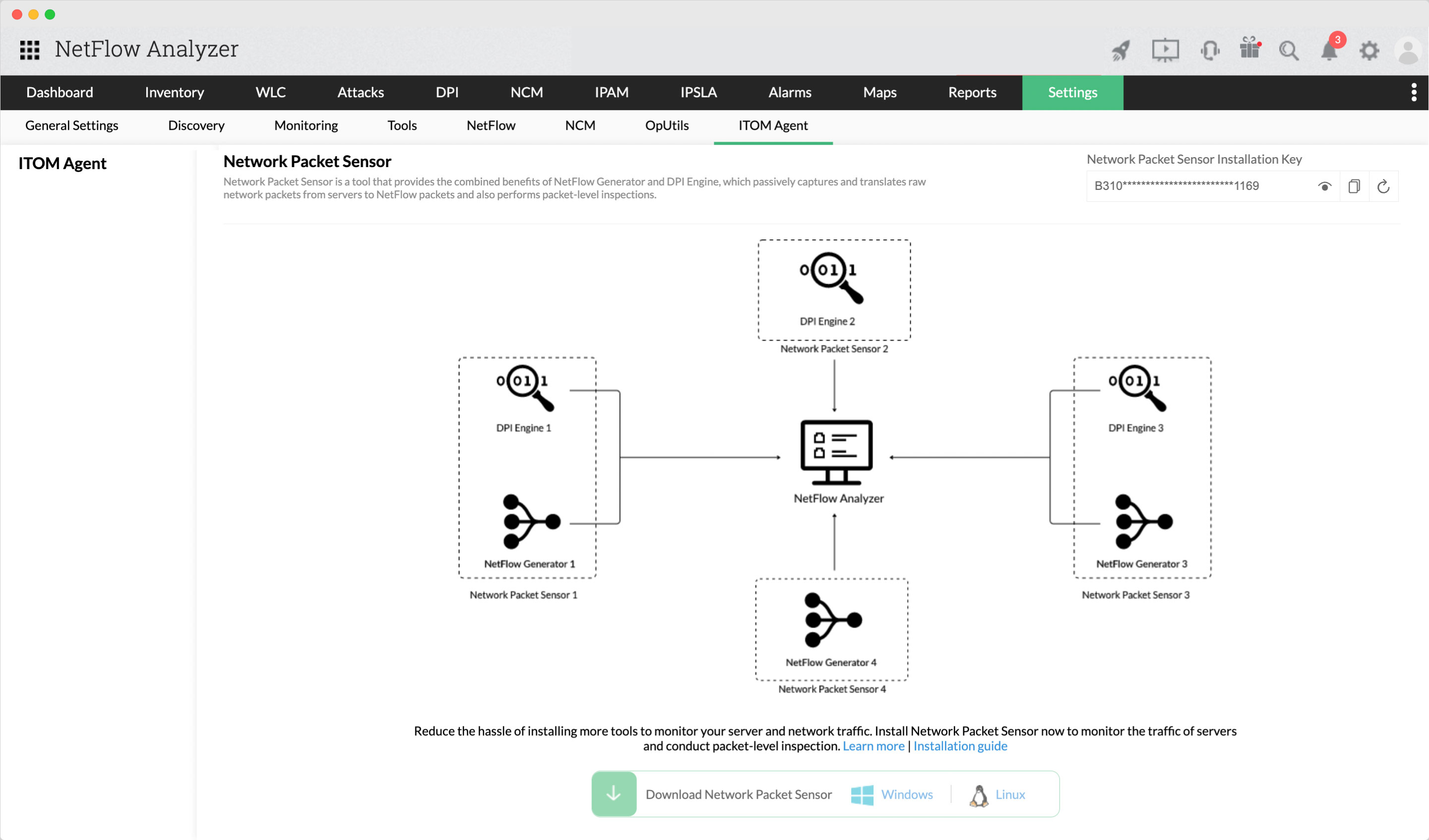Open the three-dot overflow menu
Screen dimensions: 1429x840
pos(1414,92)
